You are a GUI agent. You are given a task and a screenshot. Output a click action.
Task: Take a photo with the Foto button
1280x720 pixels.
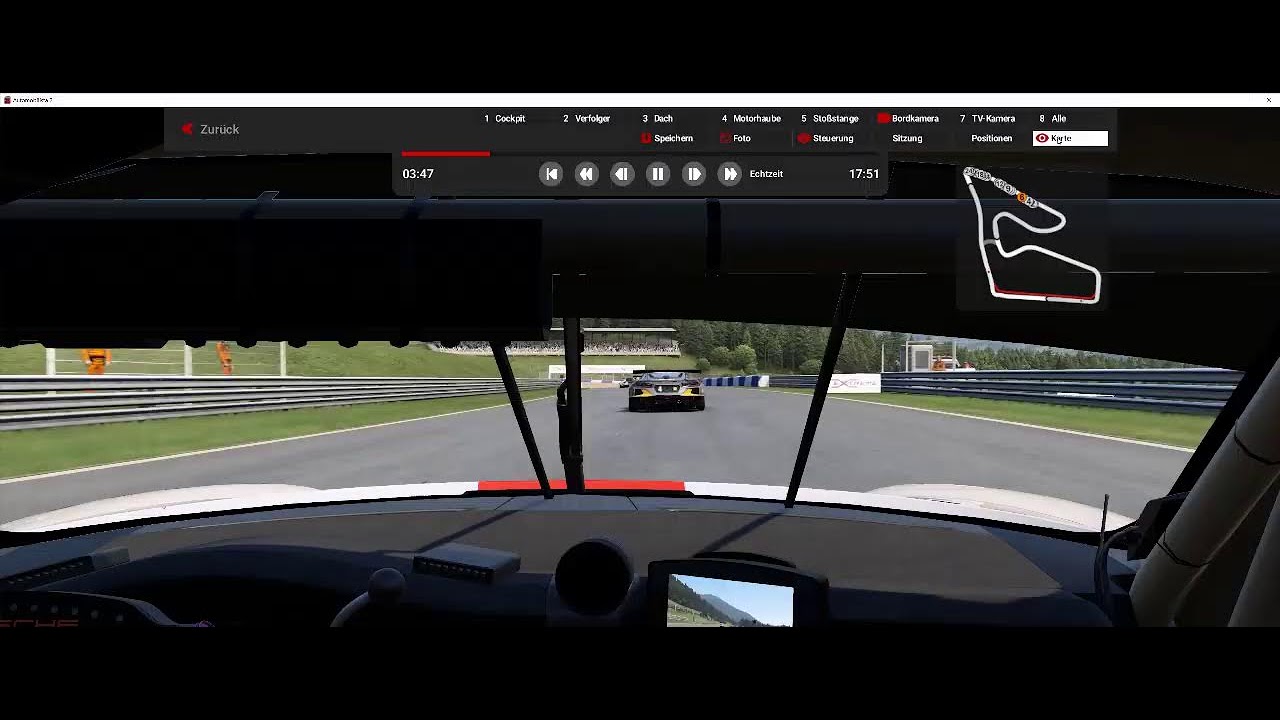pyautogui.click(x=736, y=138)
